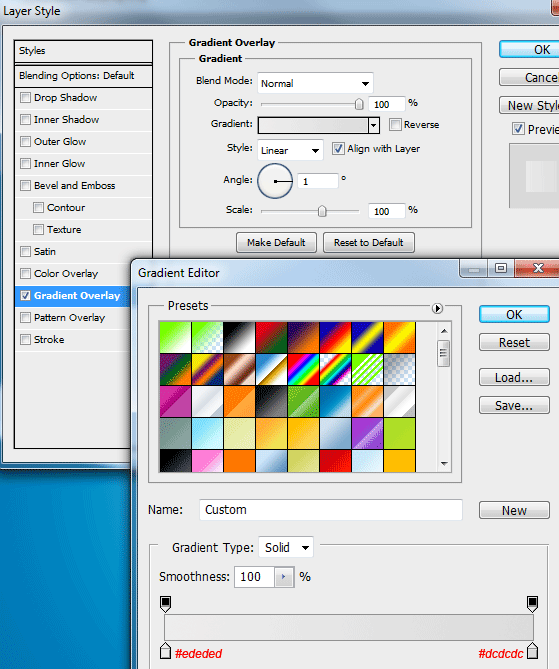Uncheck Align with Layer

pos(338,148)
